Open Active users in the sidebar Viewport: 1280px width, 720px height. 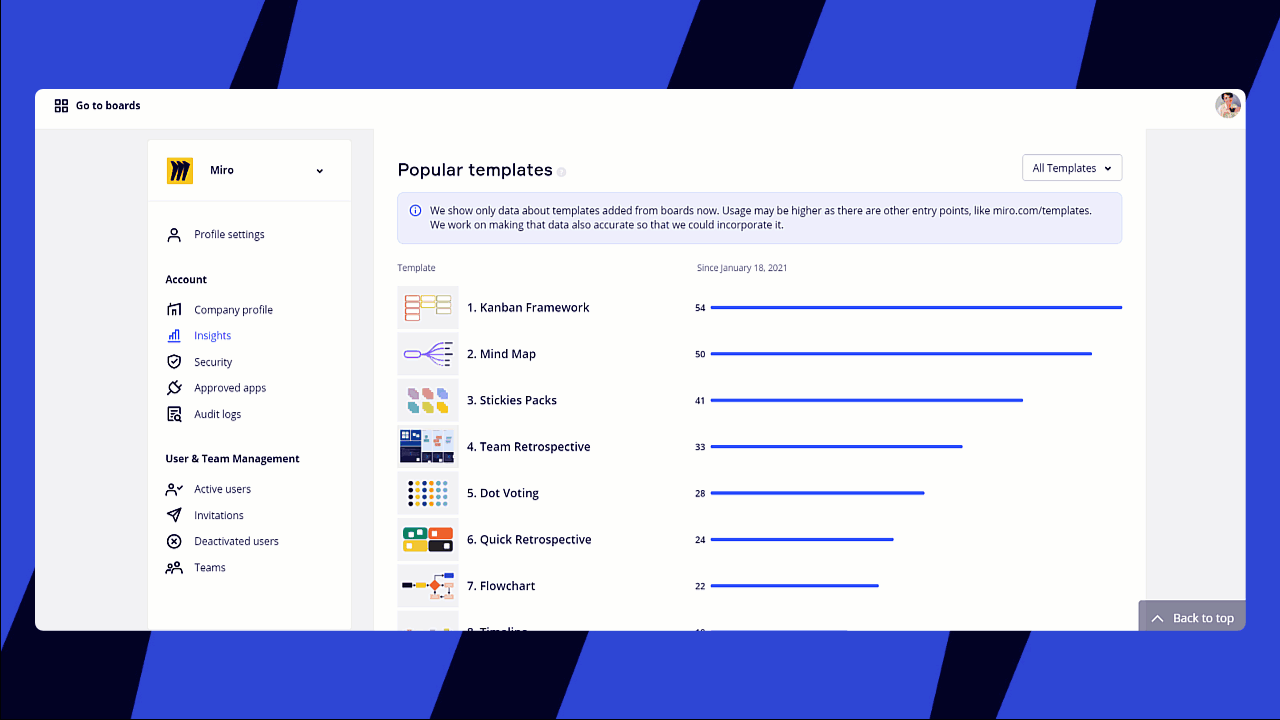222,489
